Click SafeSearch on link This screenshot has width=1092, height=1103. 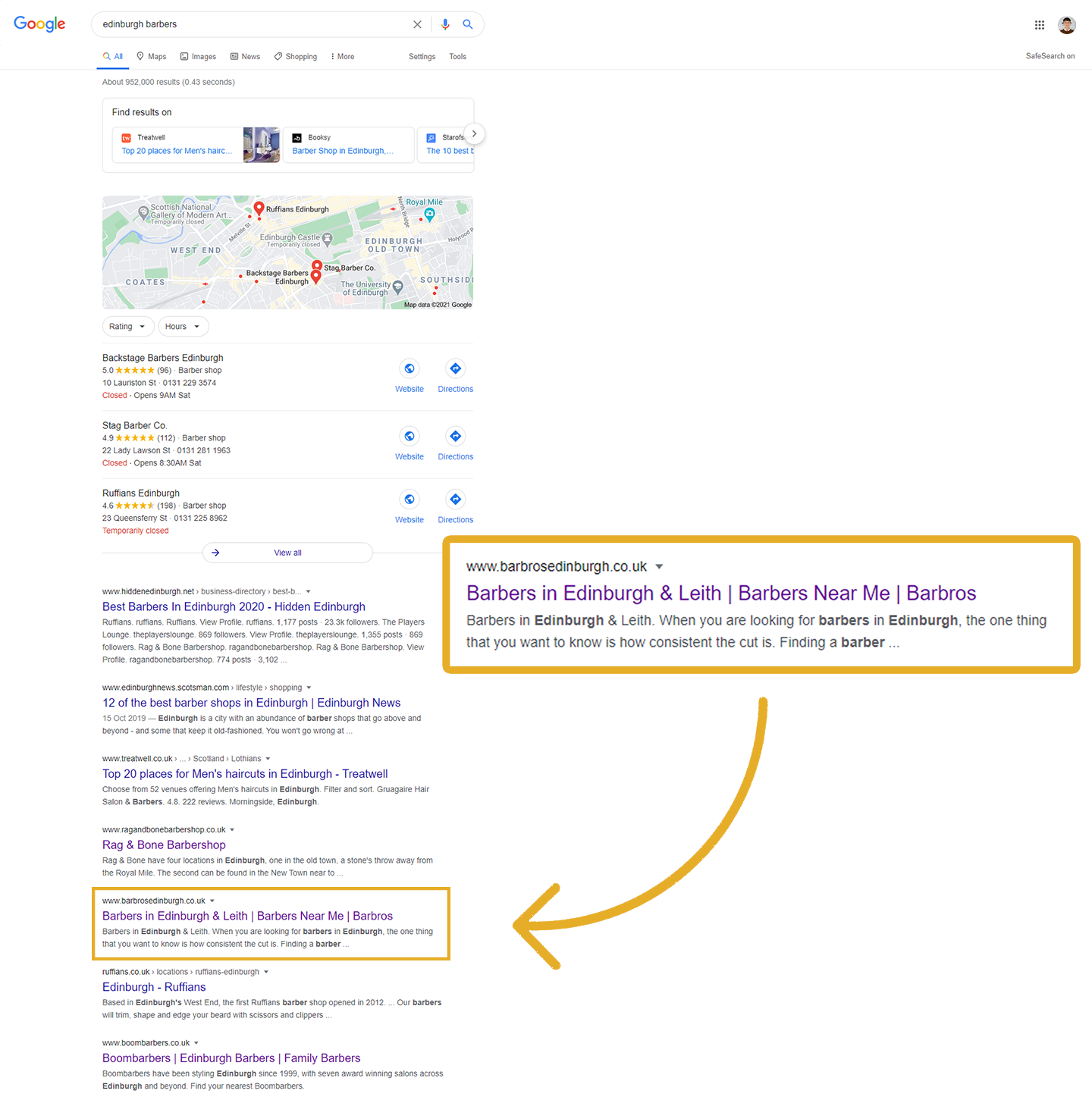[1050, 56]
